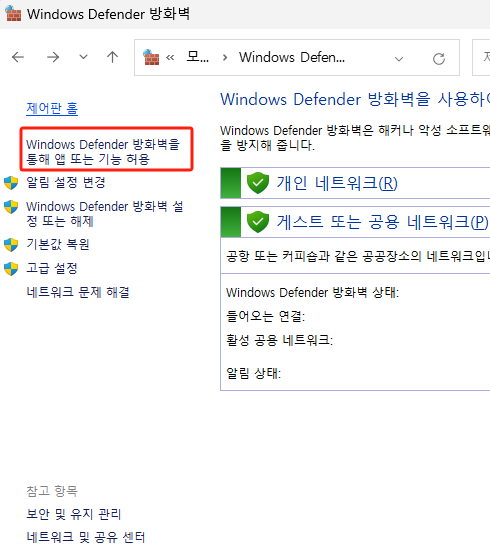The width and height of the screenshot is (490, 557).
Task: Click shield icon next to '기본값 복원'
Action: (x=11, y=245)
